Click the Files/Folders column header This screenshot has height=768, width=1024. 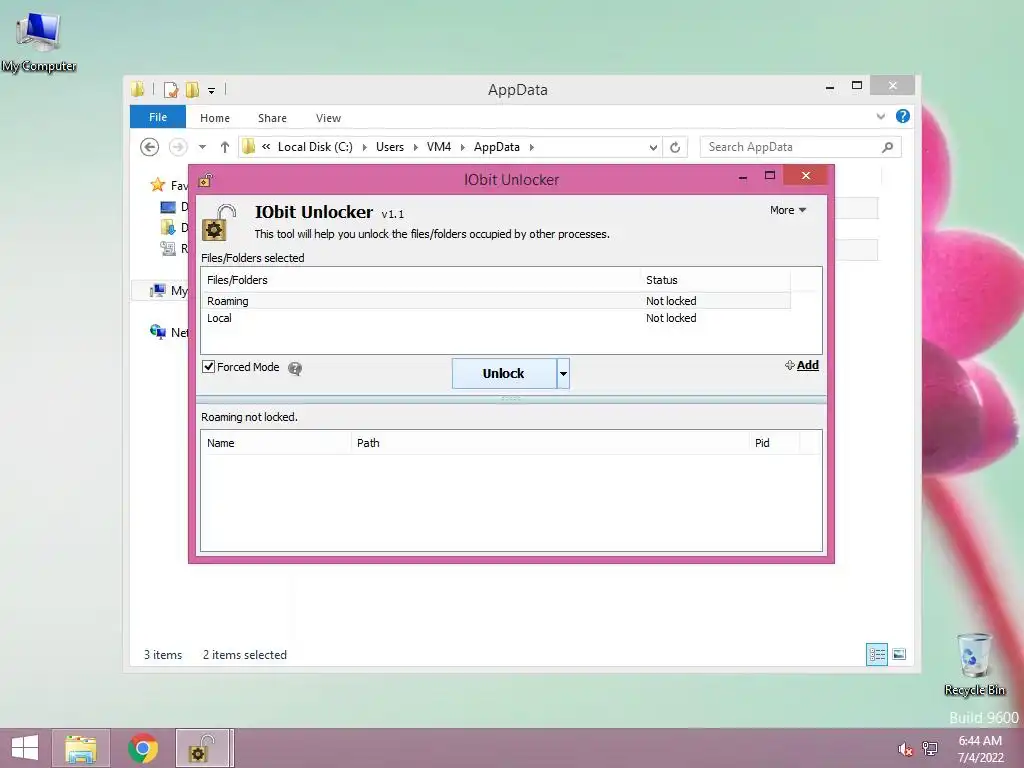coord(421,280)
